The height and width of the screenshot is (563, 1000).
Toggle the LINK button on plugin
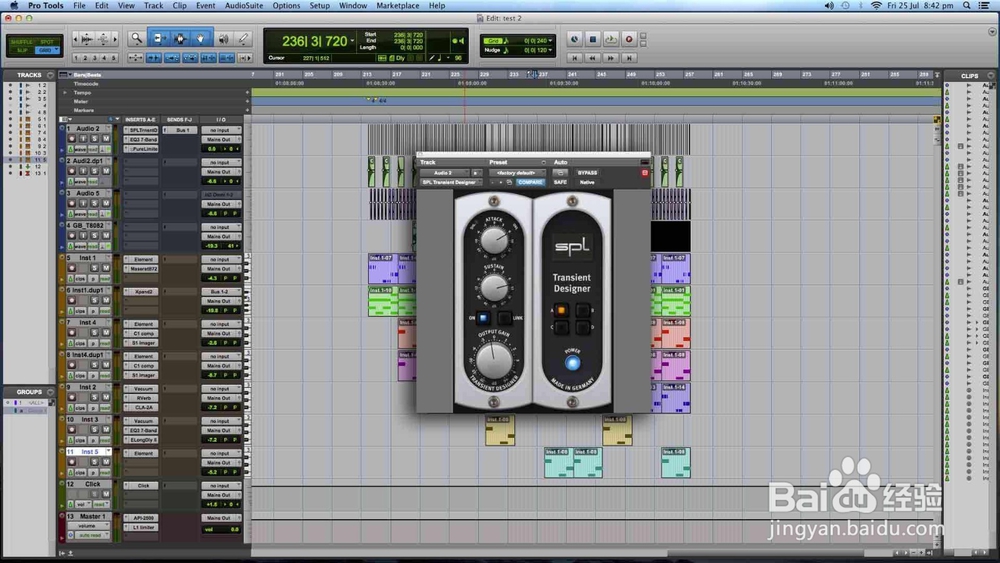(504, 318)
